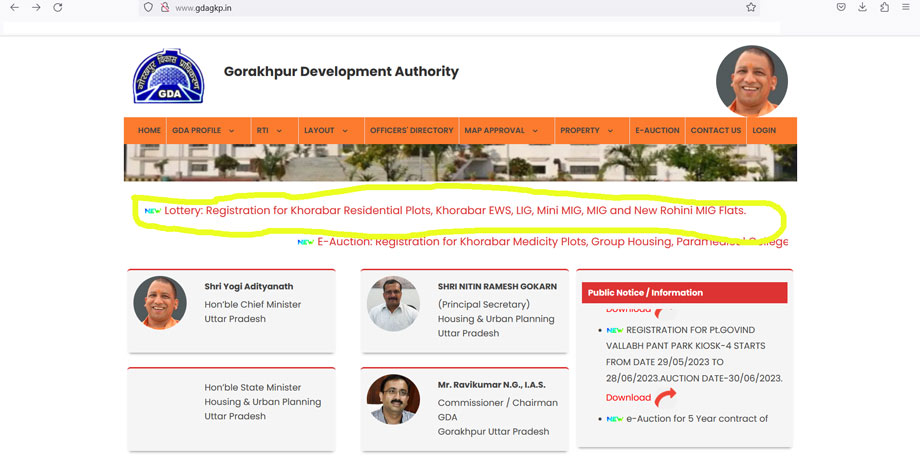The height and width of the screenshot is (456, 920).
Task: Expand the MAP APPROVAL dropdown chevron
Action: pos(535,131)
